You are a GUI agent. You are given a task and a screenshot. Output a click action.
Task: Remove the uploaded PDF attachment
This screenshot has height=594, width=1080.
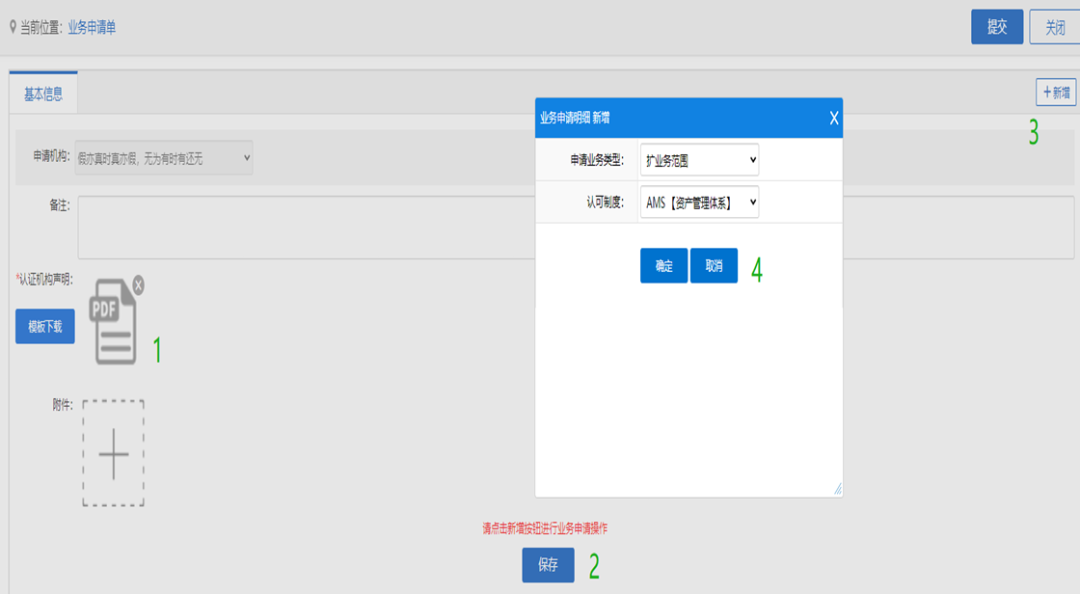pos(138,285)
